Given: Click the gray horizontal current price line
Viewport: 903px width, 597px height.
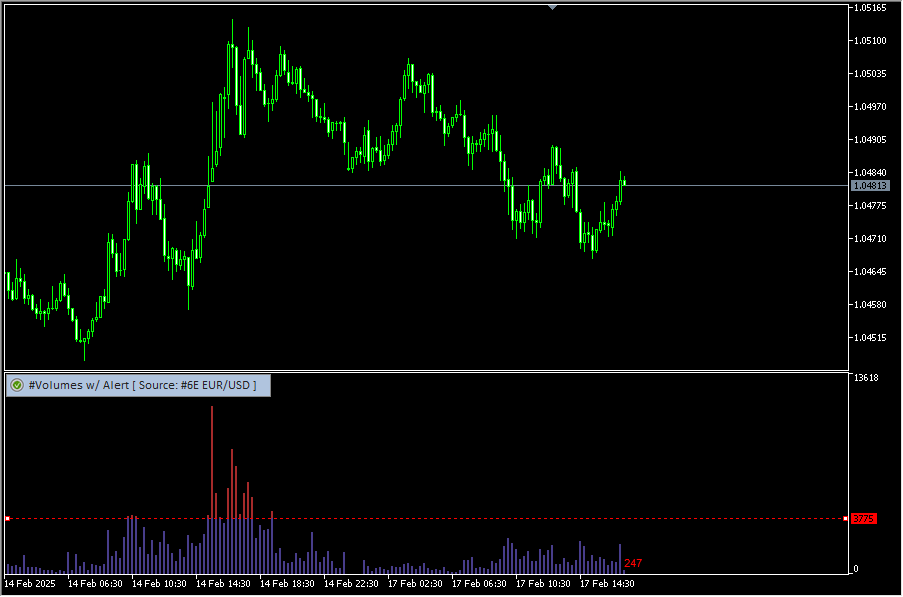Looking at the screenshot, I should [426, 185].
